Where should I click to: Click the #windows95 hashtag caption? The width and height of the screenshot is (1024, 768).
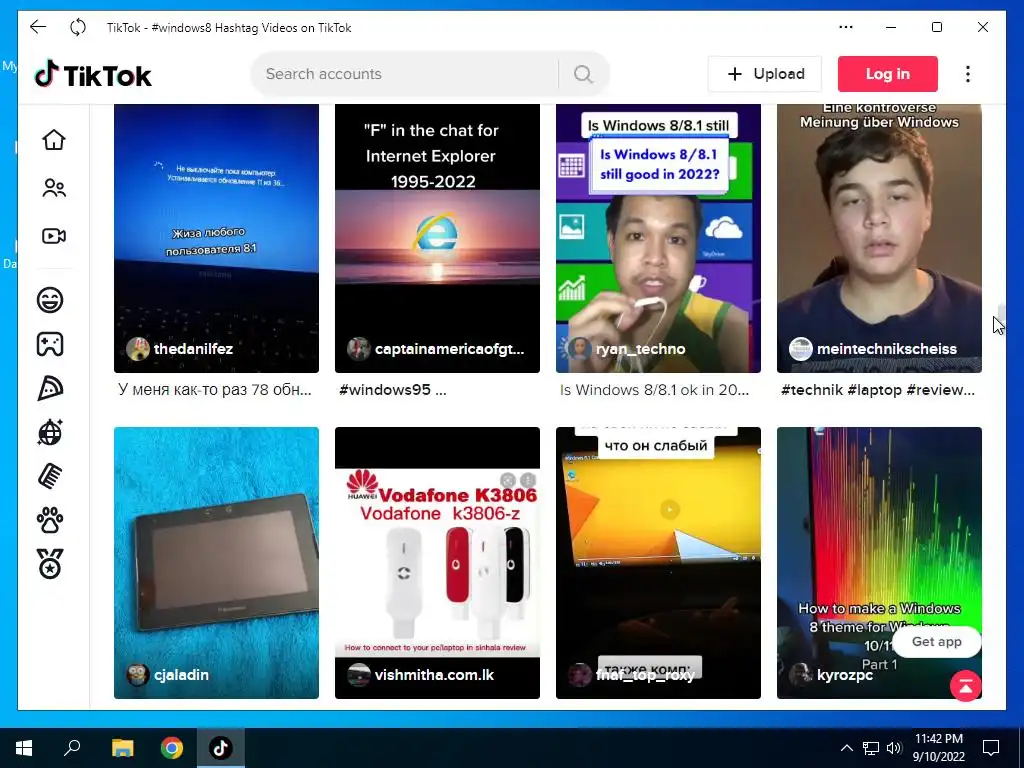click(x=393, y=390)
